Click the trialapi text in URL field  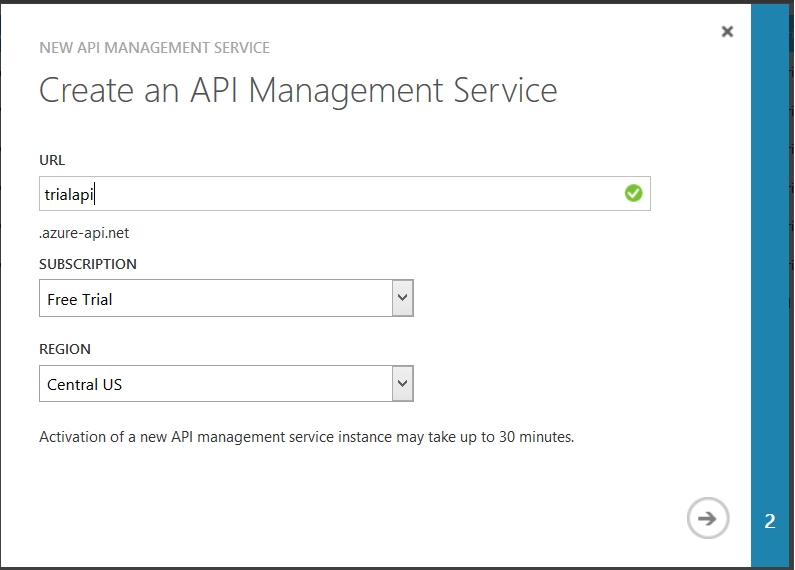pos(68,194)
